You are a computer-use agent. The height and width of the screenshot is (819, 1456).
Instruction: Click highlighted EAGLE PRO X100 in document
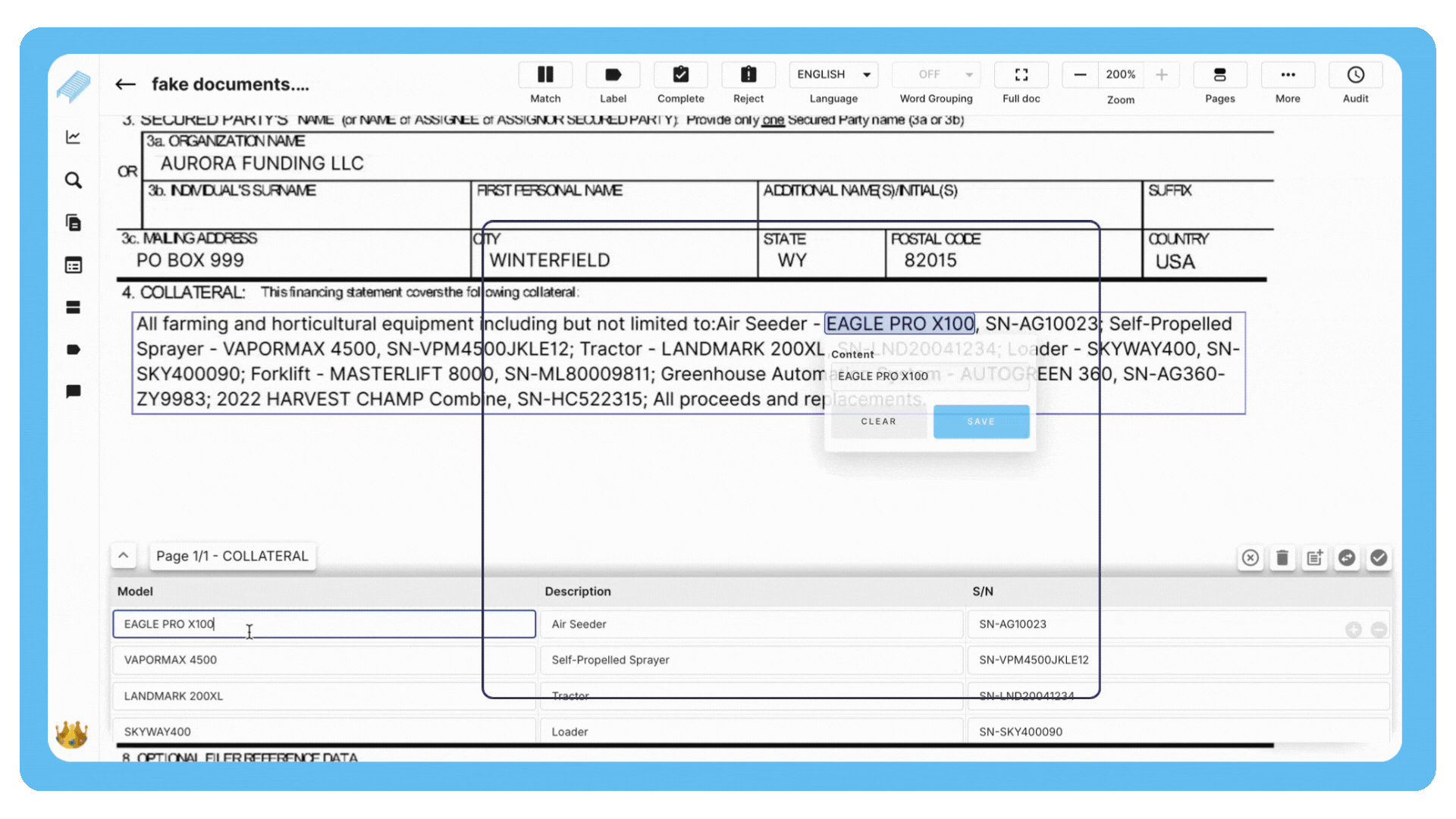[900, 324]
